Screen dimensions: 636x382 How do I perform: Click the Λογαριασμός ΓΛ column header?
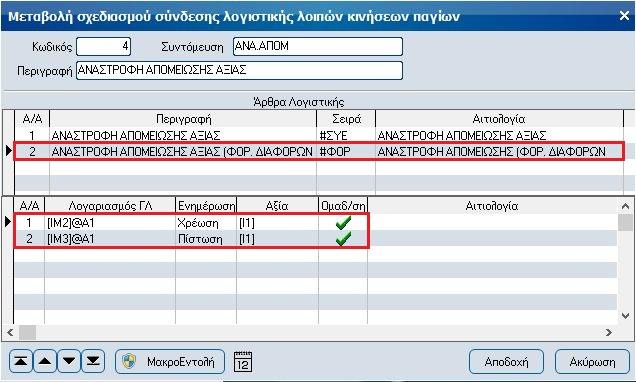[x=110, y=206]
